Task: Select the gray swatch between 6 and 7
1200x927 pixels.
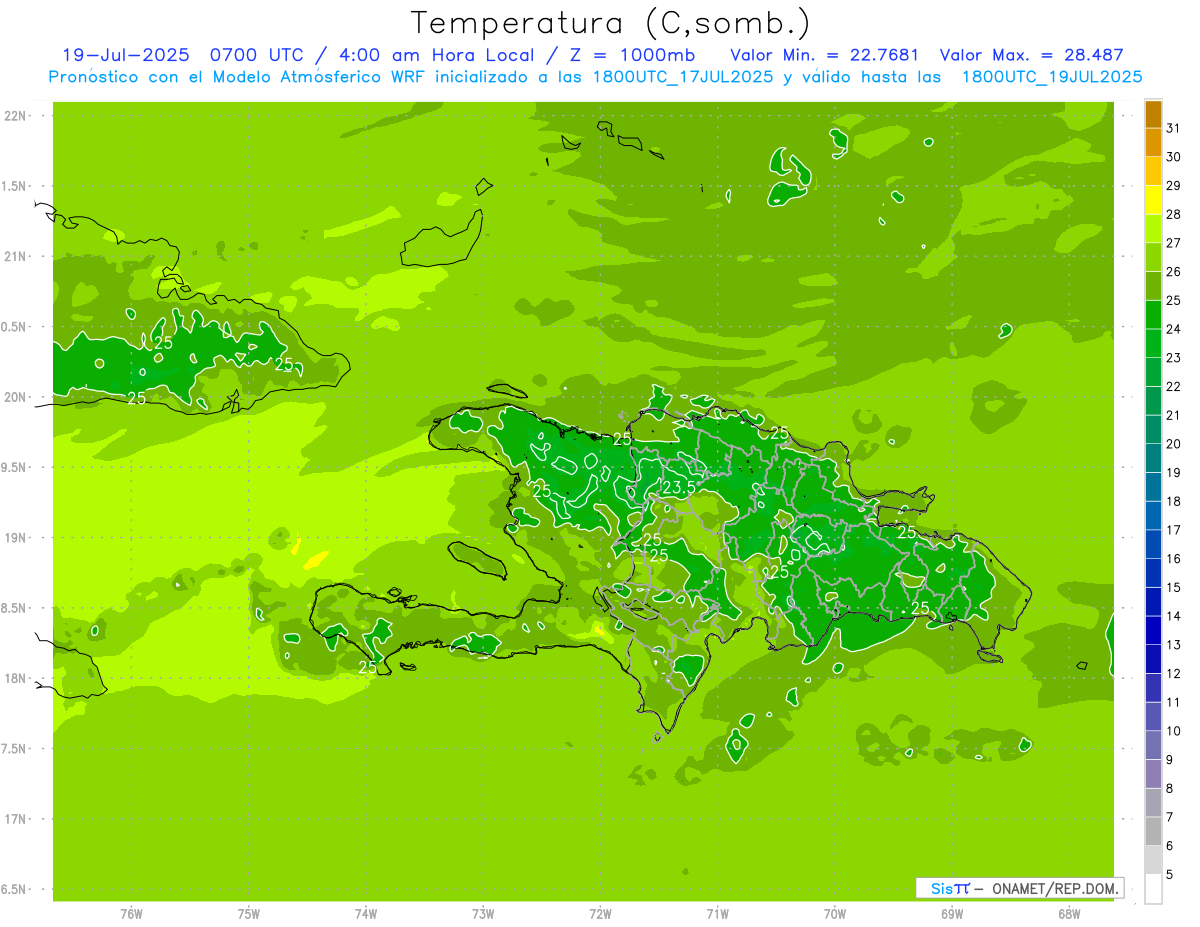Action: (x=1153, y=831)
